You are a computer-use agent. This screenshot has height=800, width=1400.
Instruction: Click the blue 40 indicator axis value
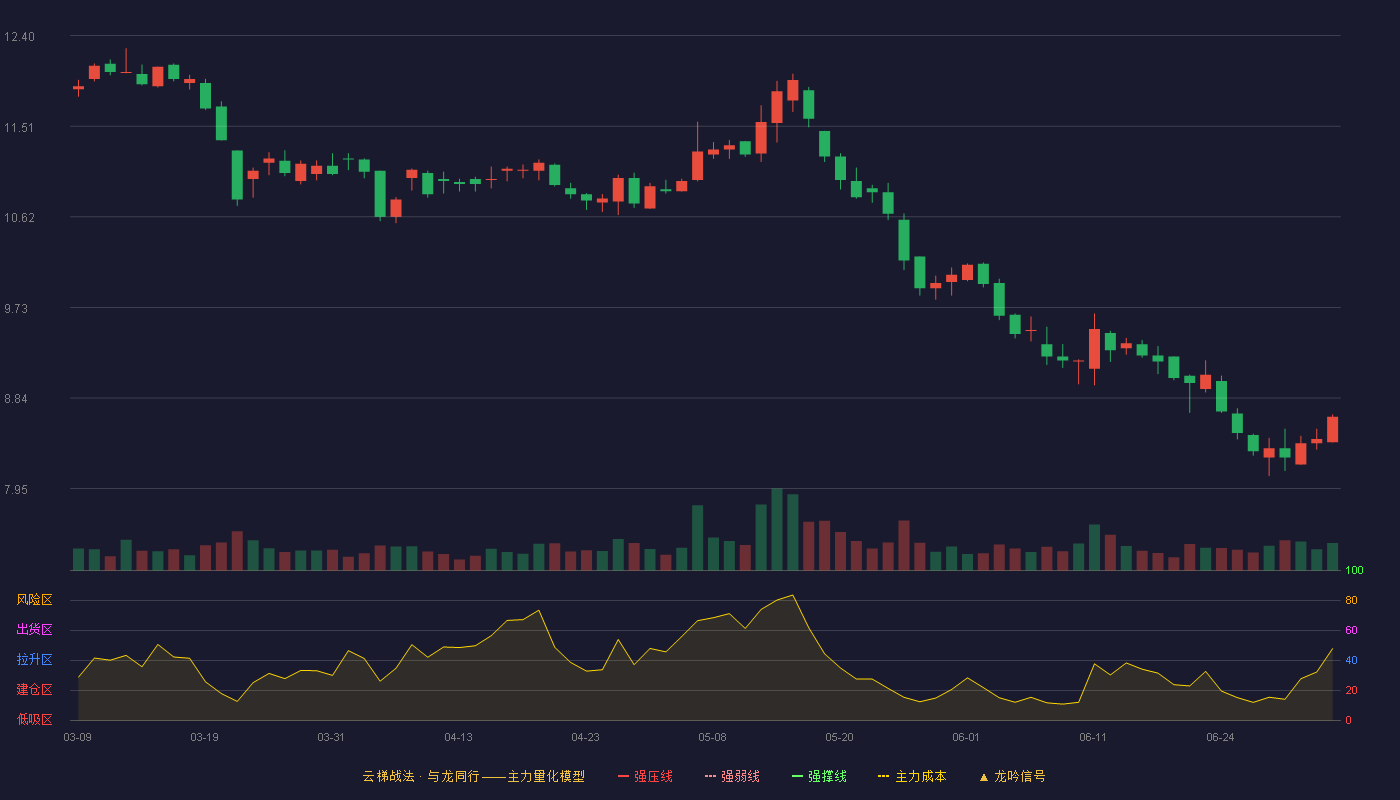1351,660
